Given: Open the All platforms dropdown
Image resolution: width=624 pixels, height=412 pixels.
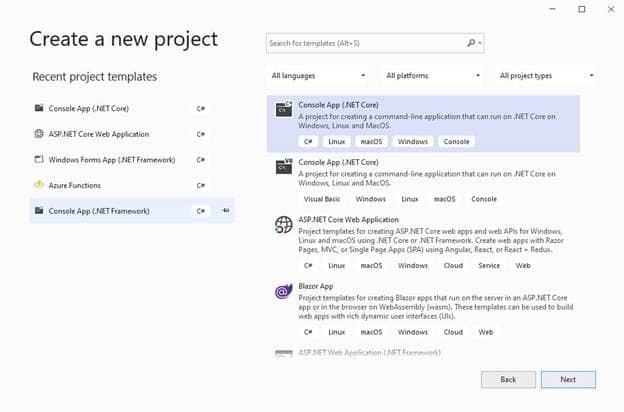Looking at the screenshot, I should 432,76.
